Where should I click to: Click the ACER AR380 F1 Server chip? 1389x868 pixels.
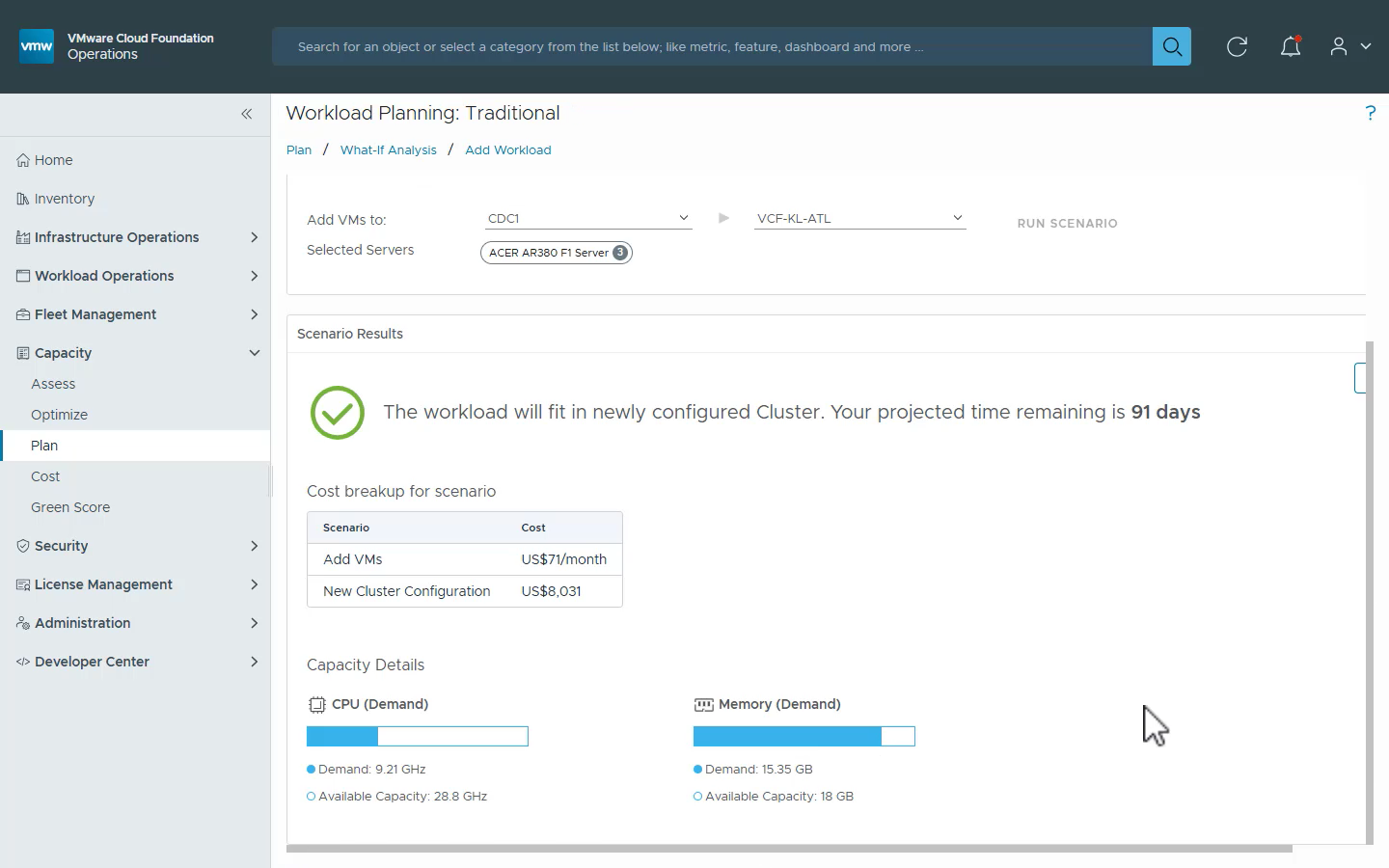click(x=556, y=253)
